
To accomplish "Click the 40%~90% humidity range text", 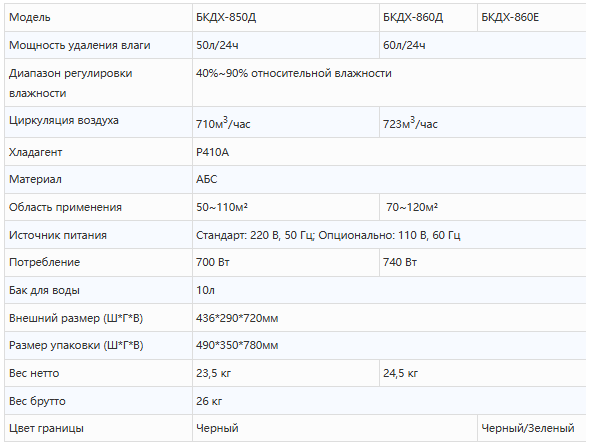I will tap(293, 73).
